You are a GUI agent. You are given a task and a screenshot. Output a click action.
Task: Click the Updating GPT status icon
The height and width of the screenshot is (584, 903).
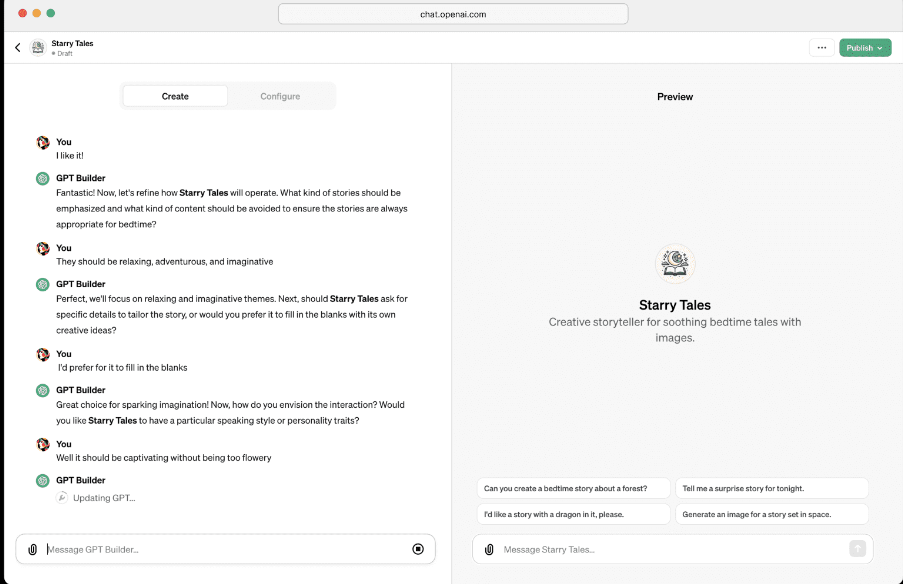click(x=62, y=498)
